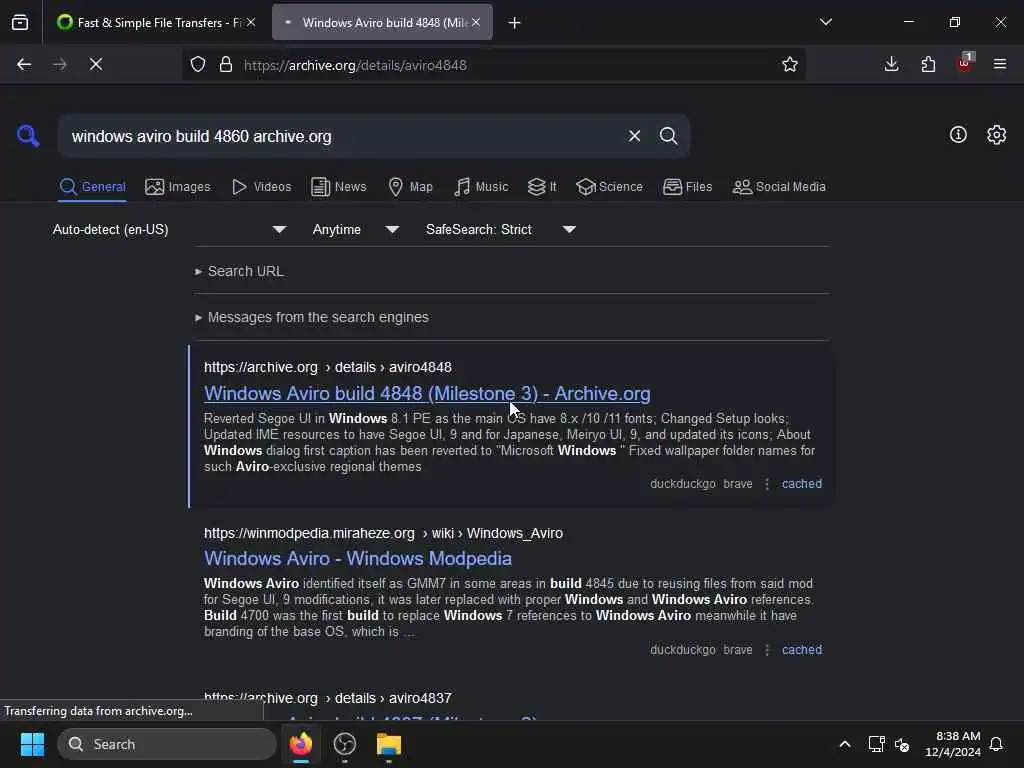
Task: Switch to Music search category
Action: pyautogui.click(x=481, y=187)
